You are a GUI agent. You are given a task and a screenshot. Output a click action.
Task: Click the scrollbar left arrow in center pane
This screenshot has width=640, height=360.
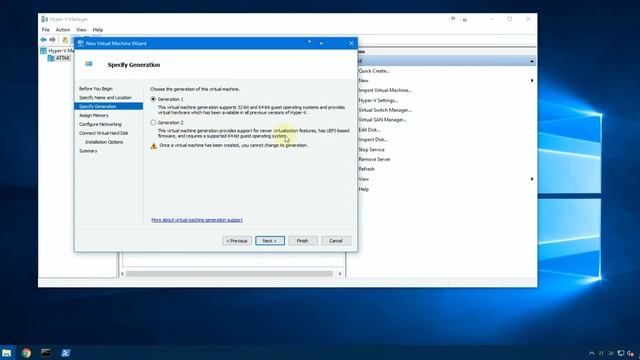(x=122, y=274)
